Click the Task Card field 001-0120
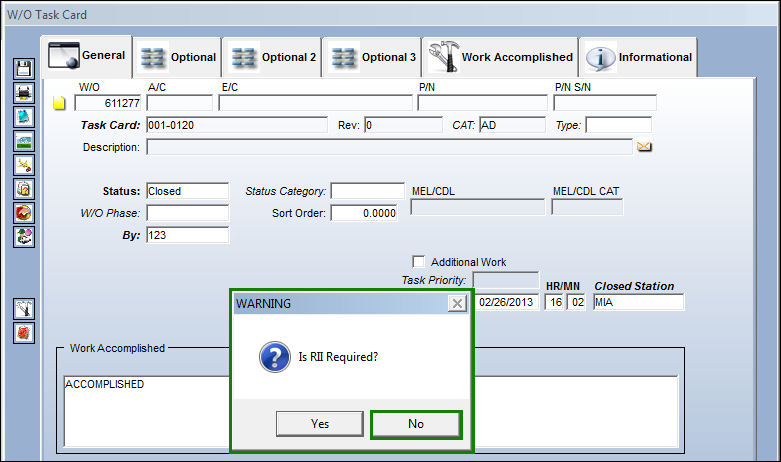The height and width of the screenshot is (462, 781). click(x=237, y=125)
